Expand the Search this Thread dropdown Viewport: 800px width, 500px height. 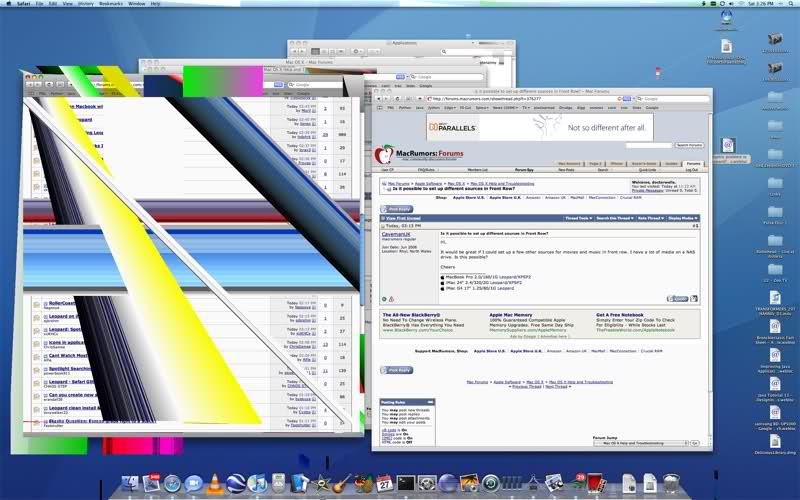click(x=615, y=218)
